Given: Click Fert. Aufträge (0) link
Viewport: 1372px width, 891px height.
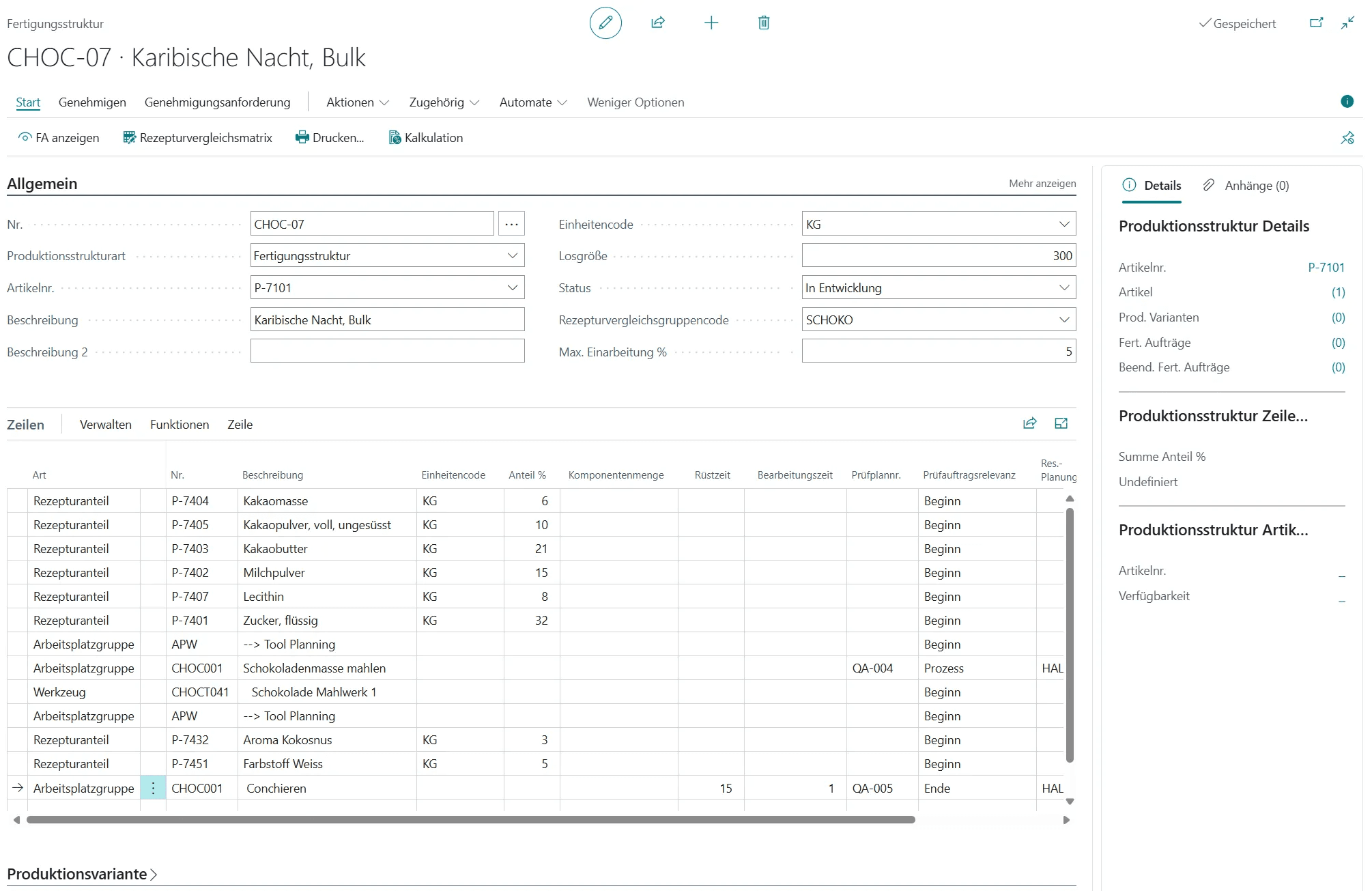Looking at the screenshot, I should (x=1338, y=343).
